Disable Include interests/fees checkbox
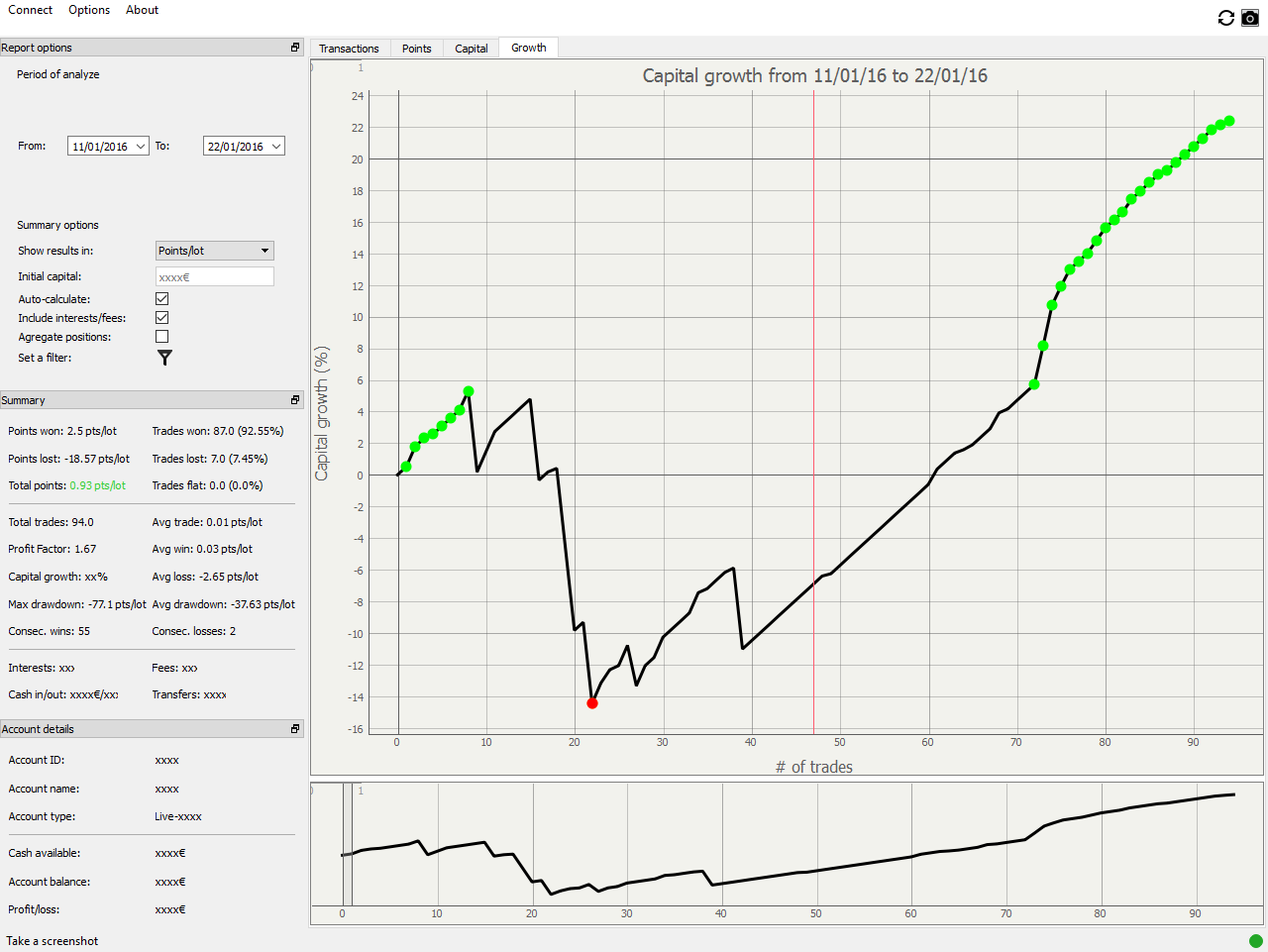Screen dimensions: 1268x952 [x=162, y=317]
